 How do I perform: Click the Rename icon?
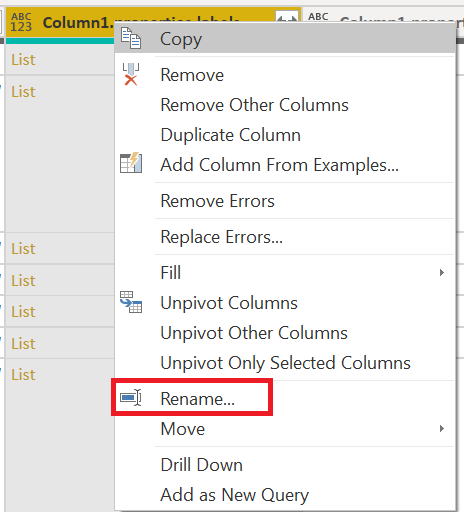[x=131, y=398]
